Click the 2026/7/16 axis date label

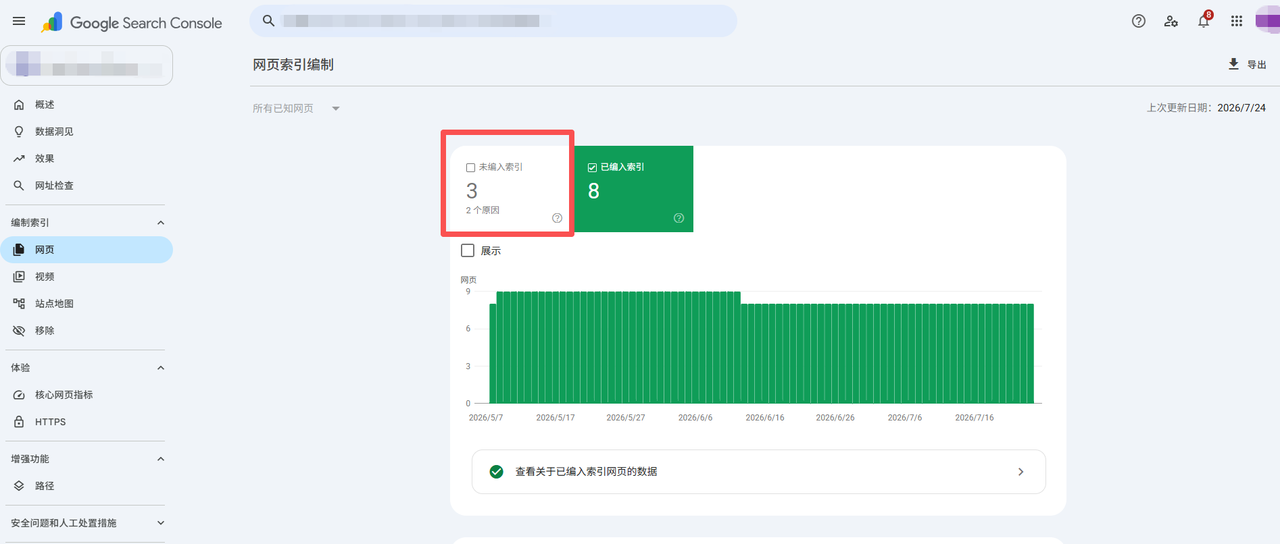pyautogui.click(x=974, y=418)
